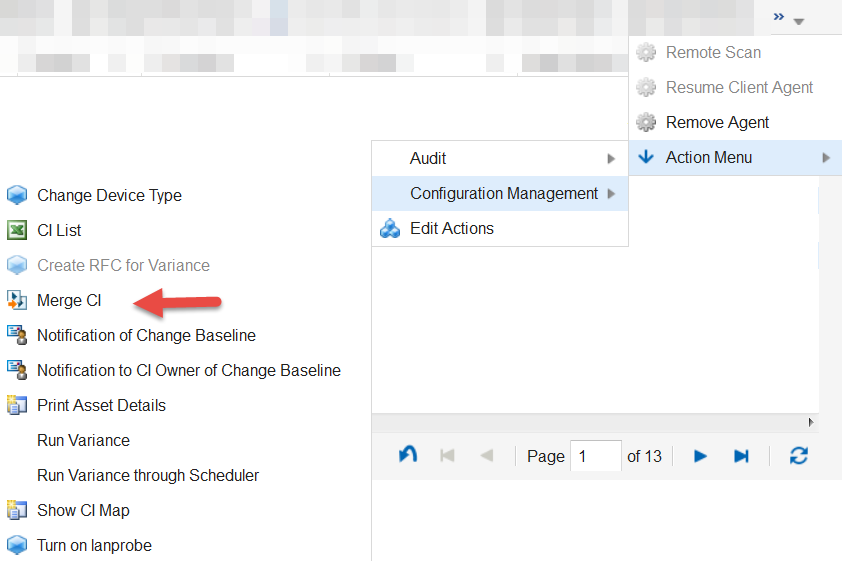Select Notification of Change Baseline

[x=146, y=335]
